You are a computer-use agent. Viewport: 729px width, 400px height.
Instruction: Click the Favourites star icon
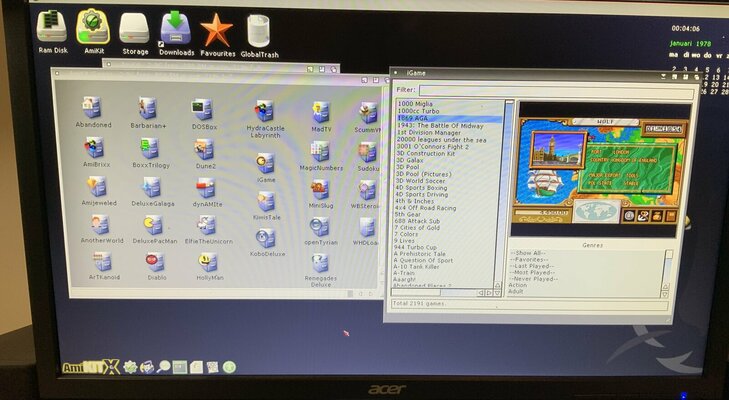tap(216, 30)
